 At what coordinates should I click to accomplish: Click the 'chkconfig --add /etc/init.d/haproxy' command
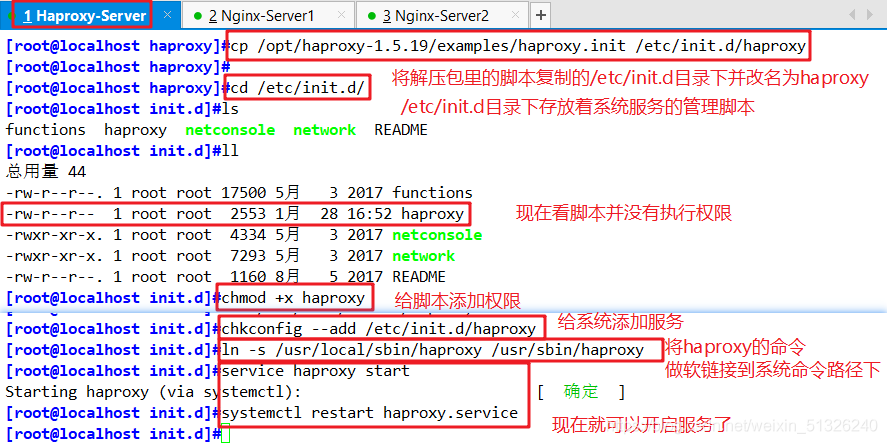click(378, 329)
